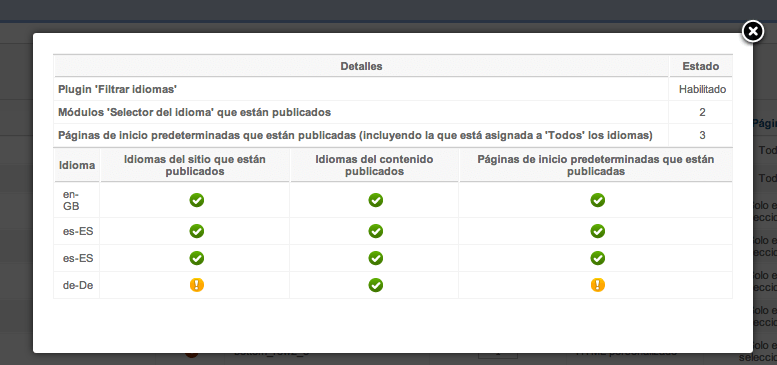
Task: Click lower 'Páginas de inicio predeterminadas' column header
Action: tap(596, 165)
